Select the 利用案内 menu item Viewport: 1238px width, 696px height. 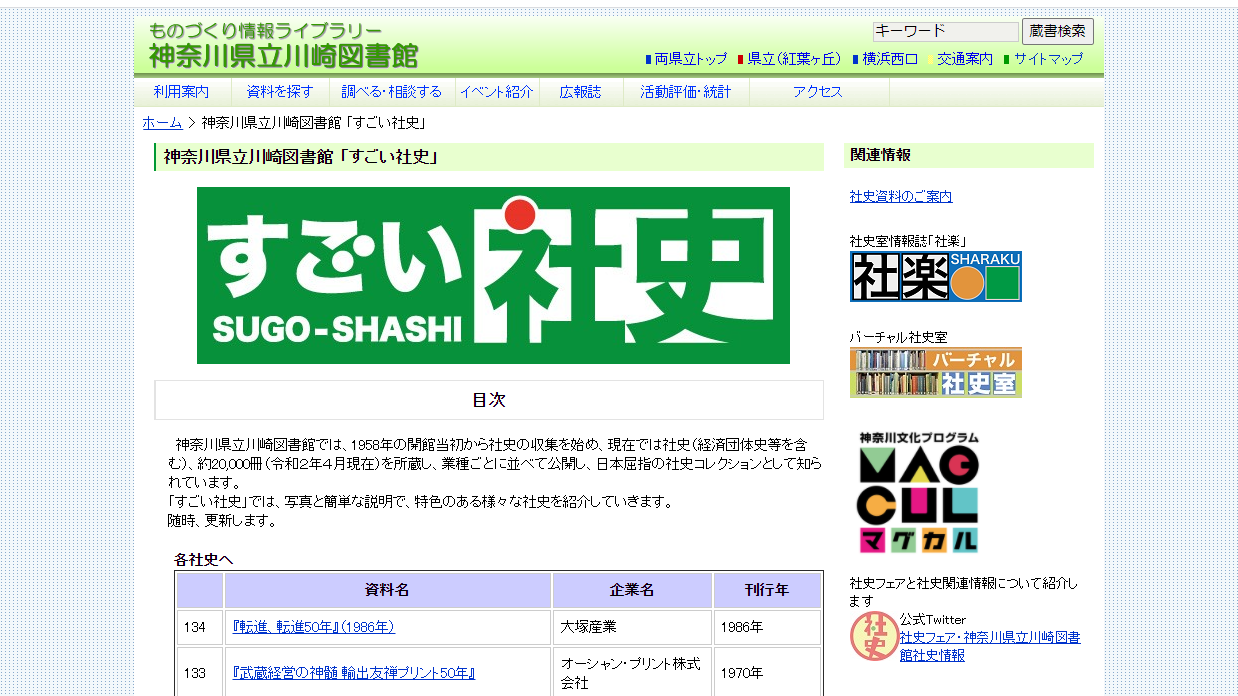click(x=182, y=92)
